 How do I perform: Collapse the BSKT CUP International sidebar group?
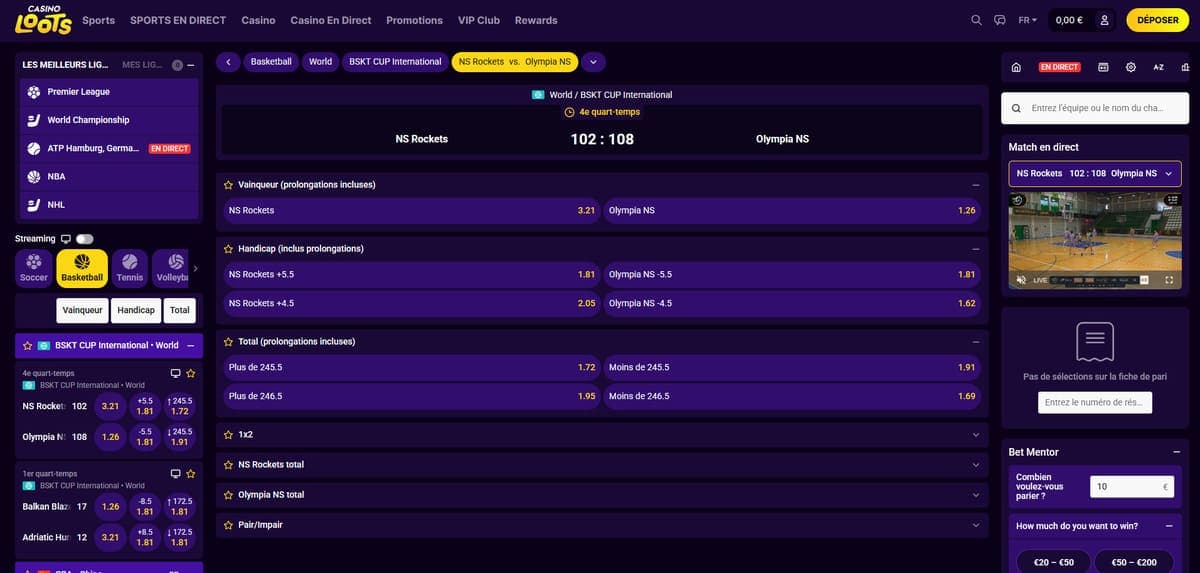[x=190, y=345]
